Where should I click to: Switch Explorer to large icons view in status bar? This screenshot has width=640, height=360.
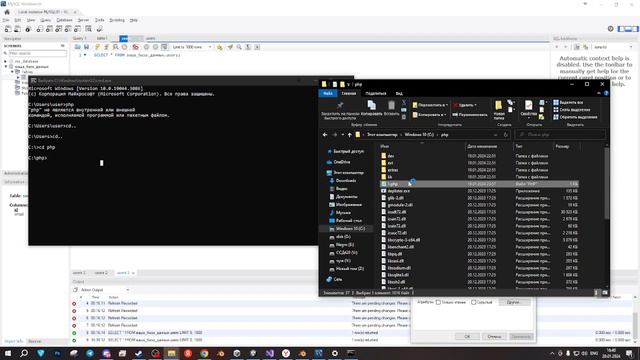(605, 293)
